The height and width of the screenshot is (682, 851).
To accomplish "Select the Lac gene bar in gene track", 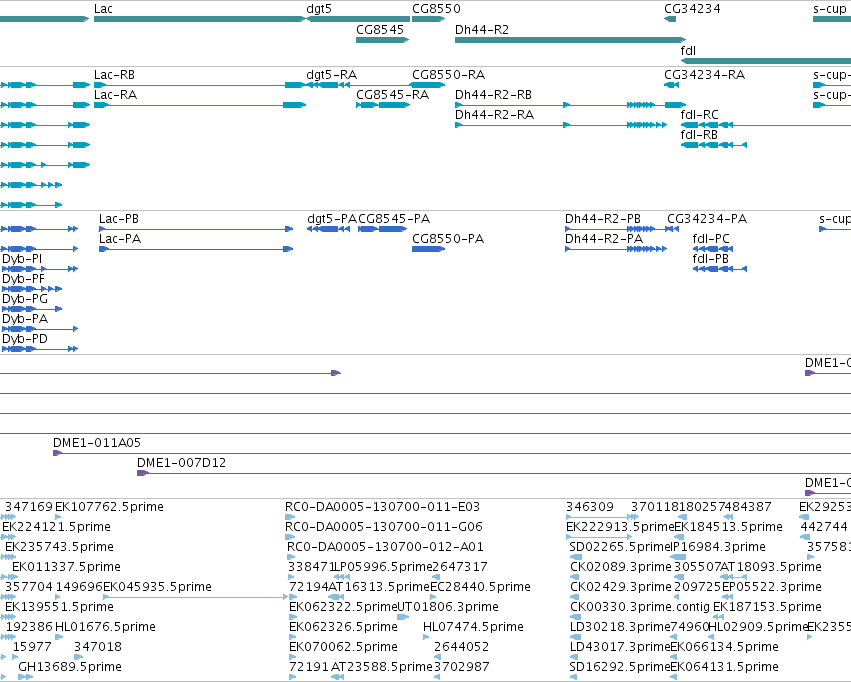I will [200, 19].
